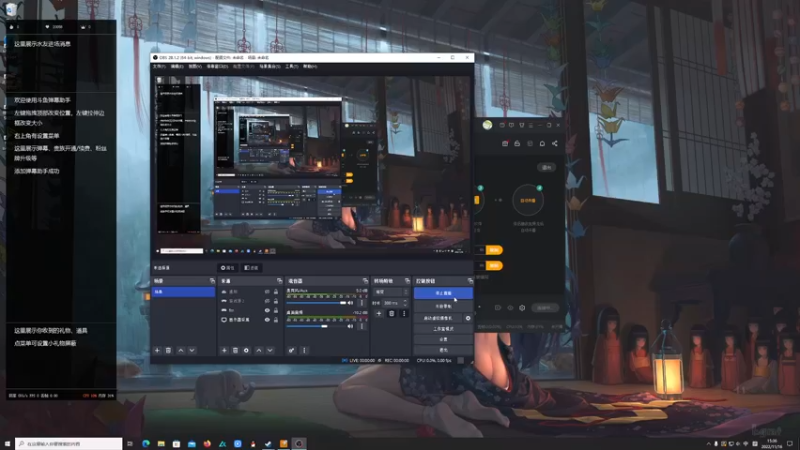800x450 pixels.
Task: Click share icon in streaming companion window
Action: [555, 143]
